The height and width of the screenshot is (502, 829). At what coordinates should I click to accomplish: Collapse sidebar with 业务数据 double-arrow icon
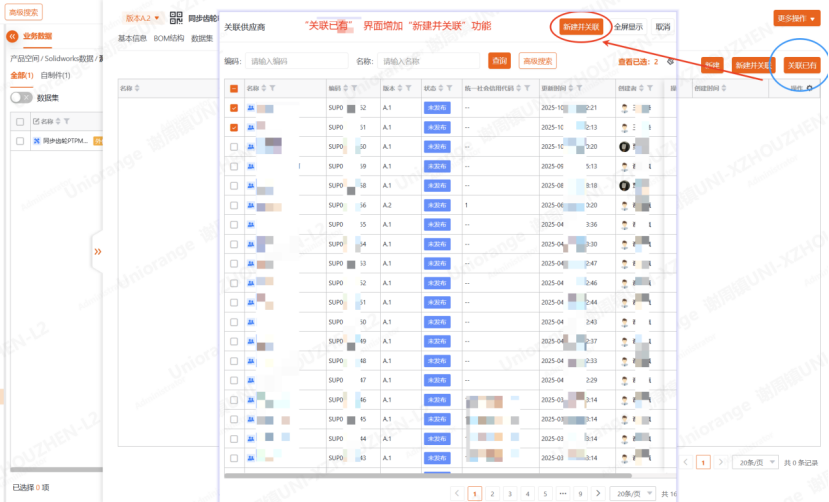point(13,36)
